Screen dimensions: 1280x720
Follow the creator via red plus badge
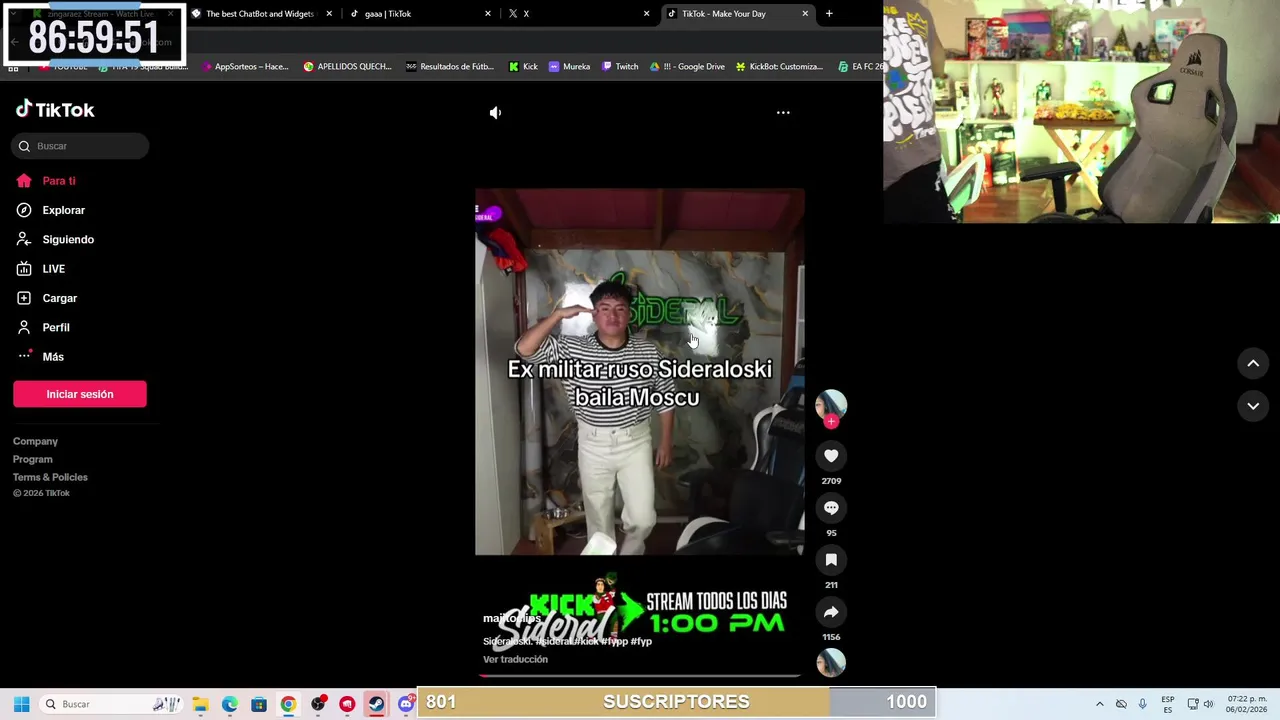[831, 421]
